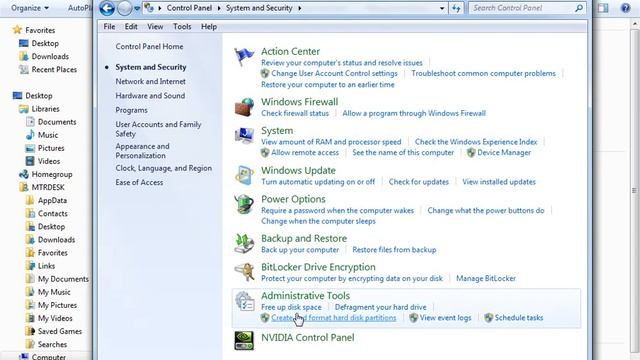Click Change User Account Control settings

click(334, 73)
